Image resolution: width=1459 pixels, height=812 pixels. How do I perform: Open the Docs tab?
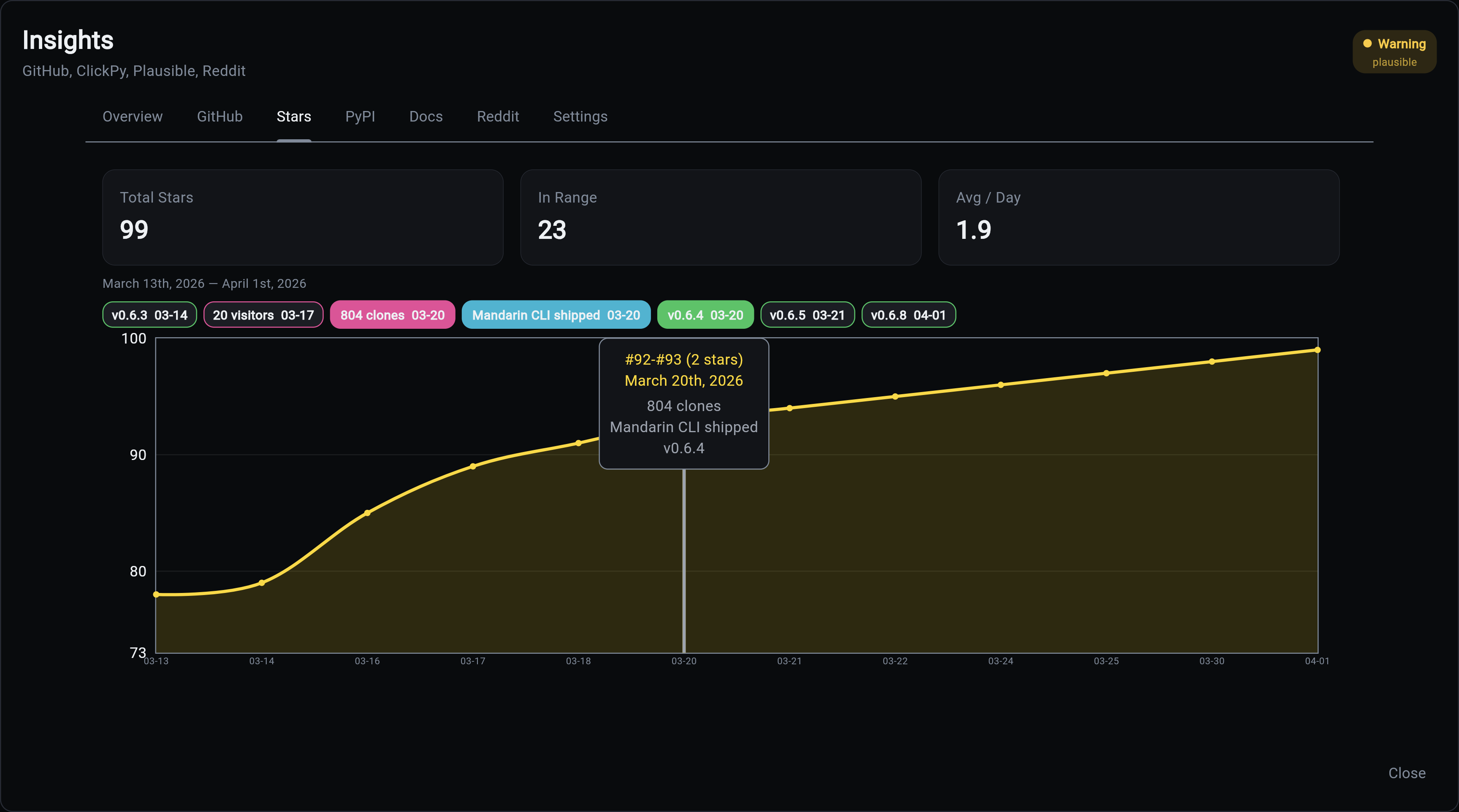(426, 116)
